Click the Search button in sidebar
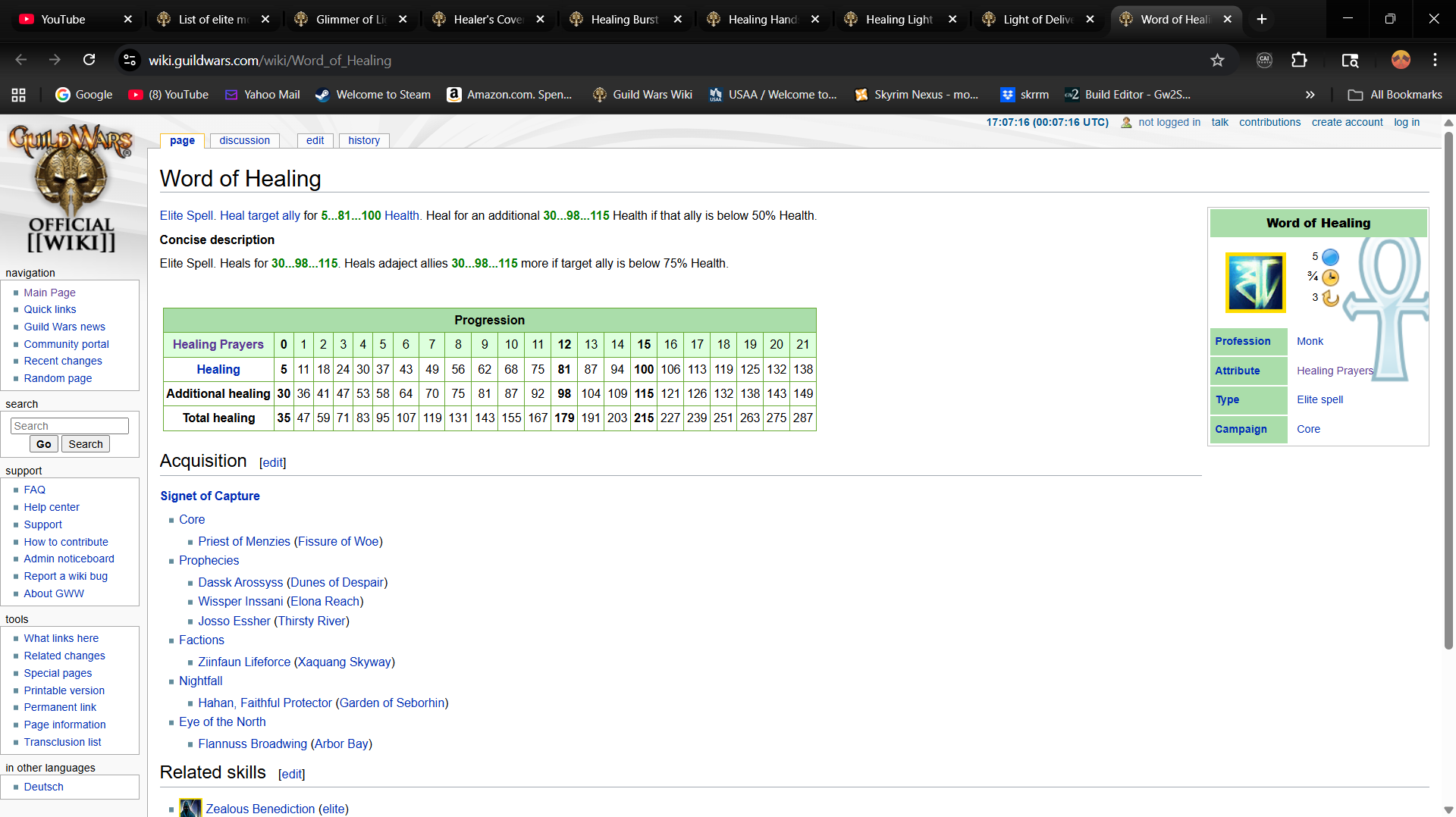Screen dimensions: 1456x817 pos(86,444)
